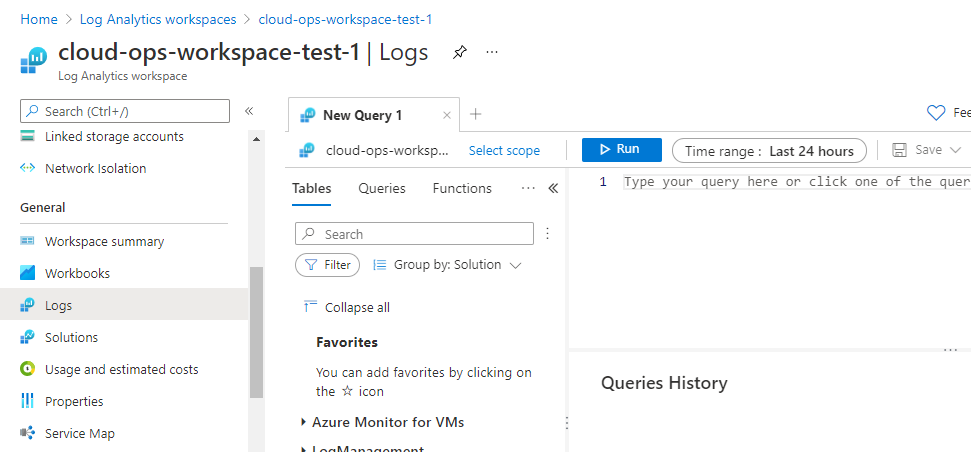
Task: Pin the workspace Logs blade
Action: pyautogui.click(x=459, y=53)
